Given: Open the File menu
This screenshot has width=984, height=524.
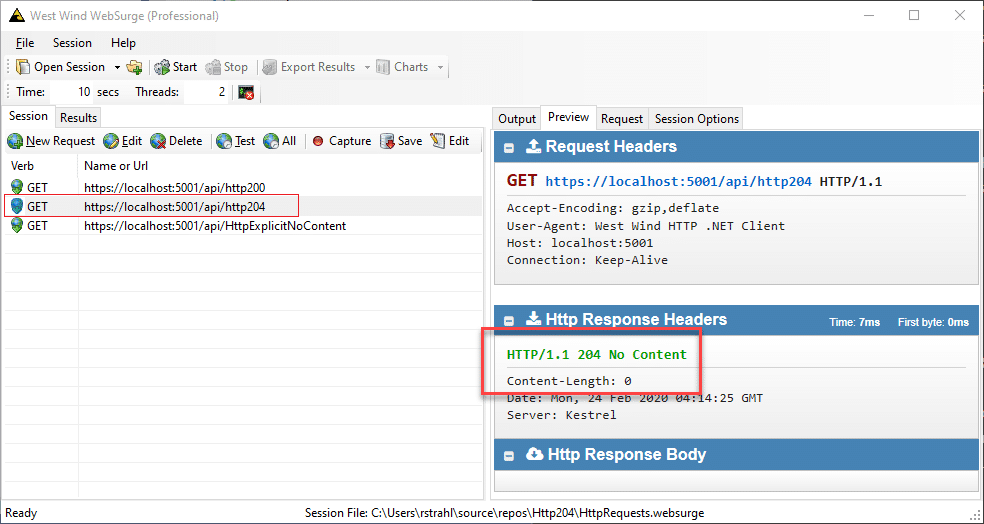Looking at the screenshot, I should point(25,43).
